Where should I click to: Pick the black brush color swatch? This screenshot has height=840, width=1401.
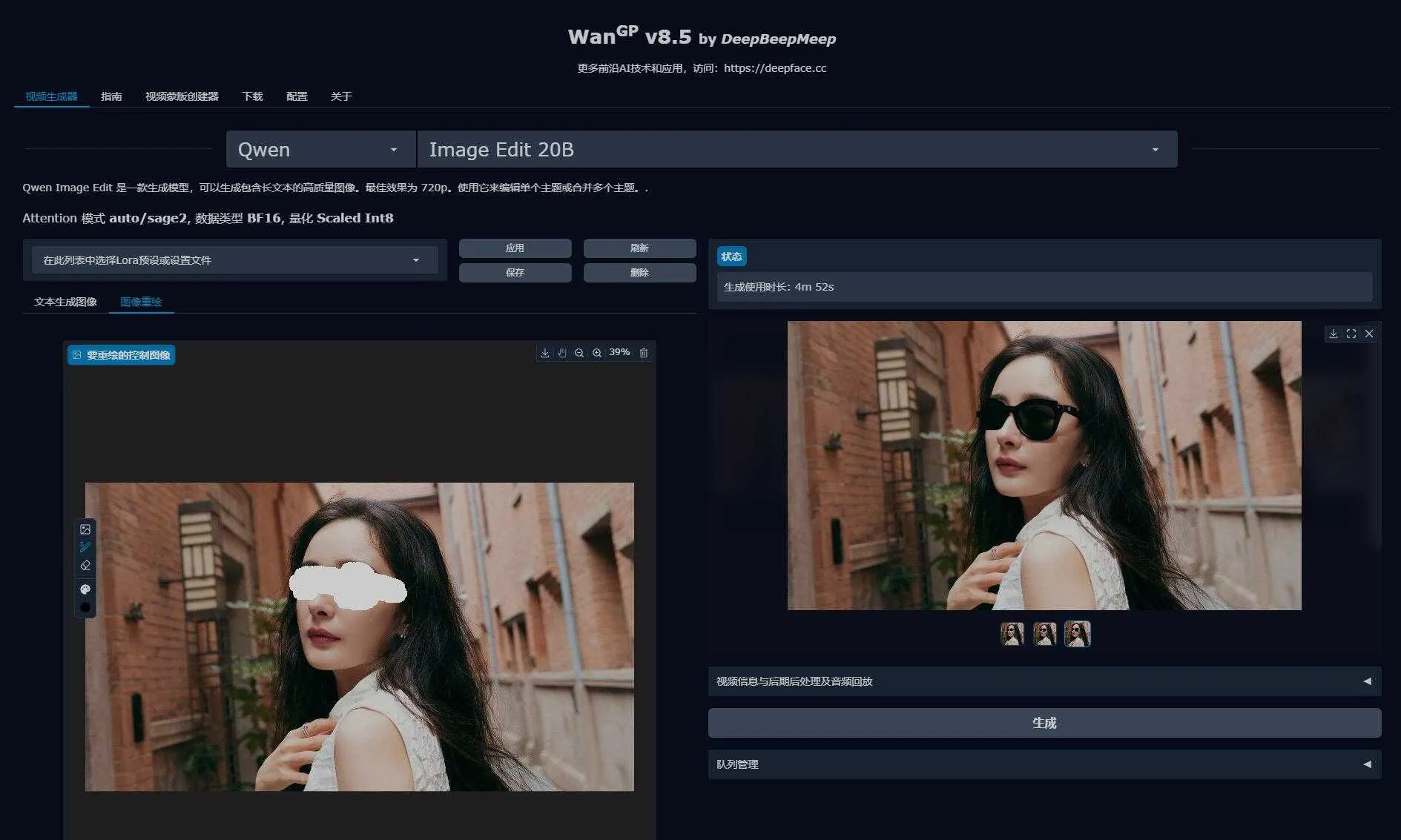tap(85, 608)
